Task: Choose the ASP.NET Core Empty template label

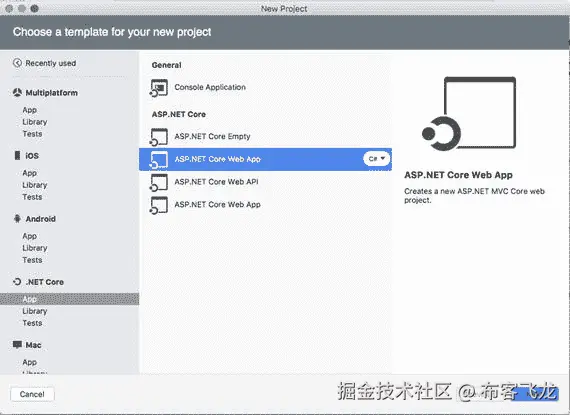Action: [x=212, y=136]
